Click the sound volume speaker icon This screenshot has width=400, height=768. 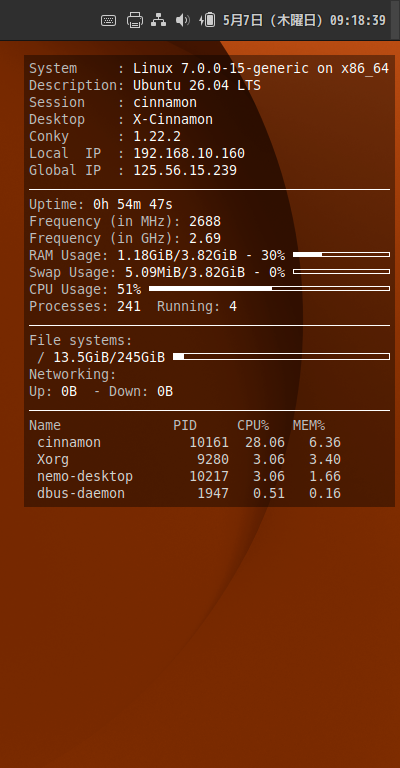(183, 20)
